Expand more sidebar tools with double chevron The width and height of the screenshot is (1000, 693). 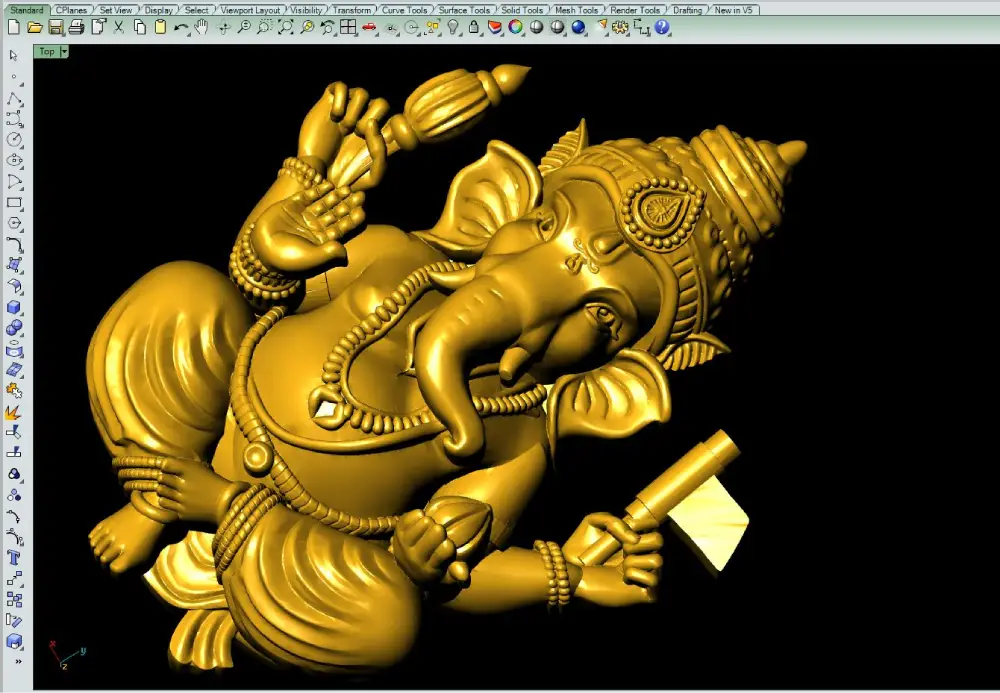click(18, 662)
